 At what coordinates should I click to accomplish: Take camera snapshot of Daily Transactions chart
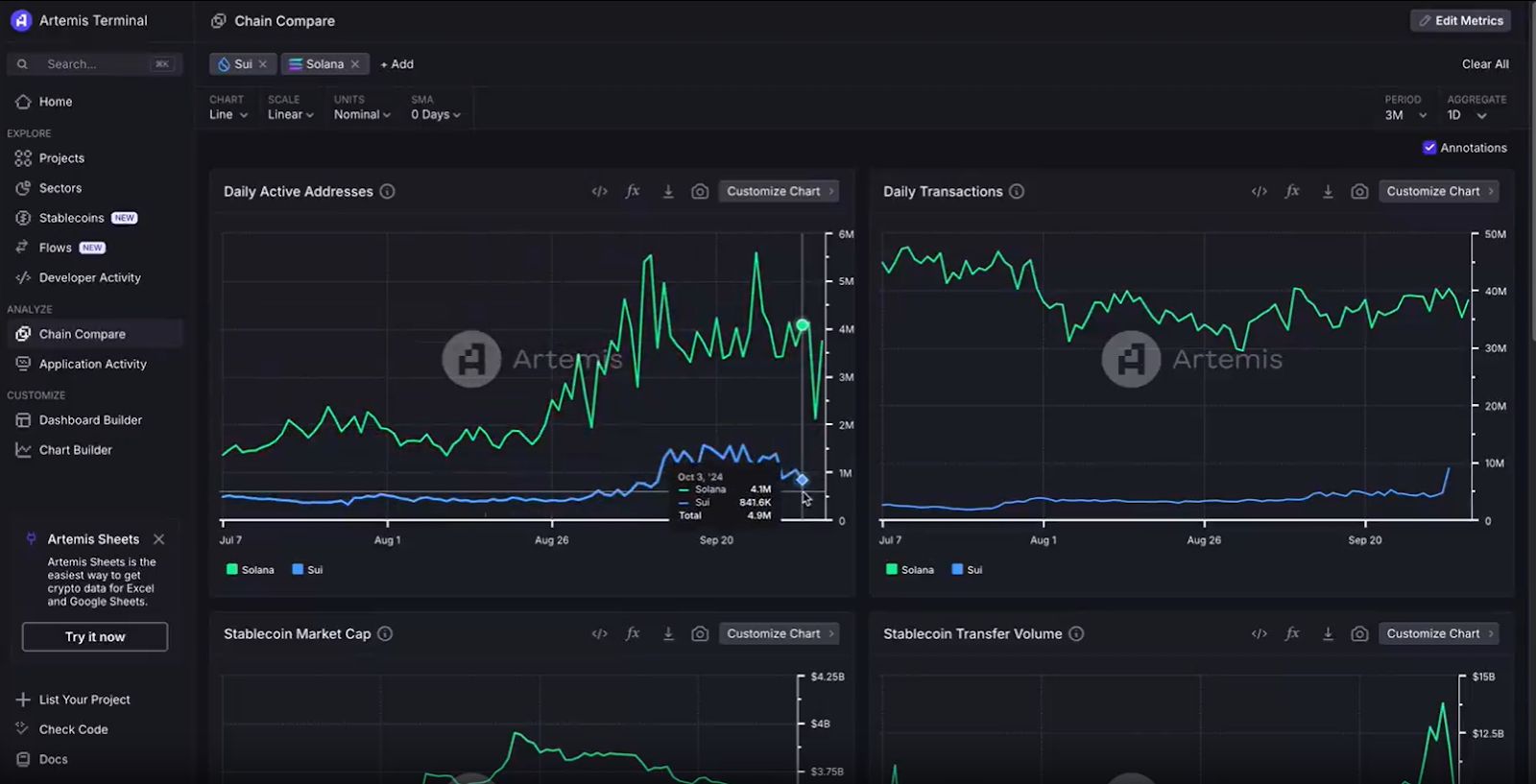coord(1359,191)
